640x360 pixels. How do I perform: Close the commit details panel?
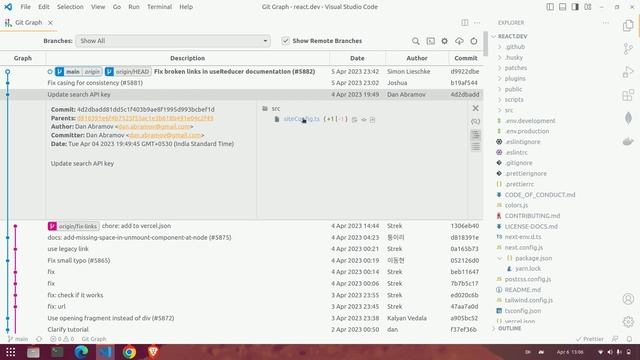[476, 108]
